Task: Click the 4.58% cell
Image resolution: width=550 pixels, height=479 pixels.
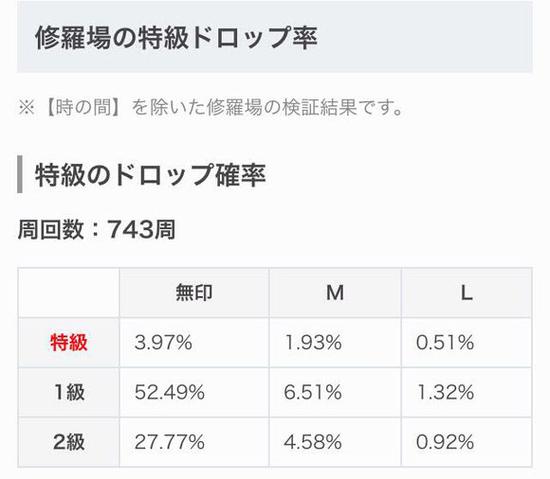Action: (x=335, y=442)
